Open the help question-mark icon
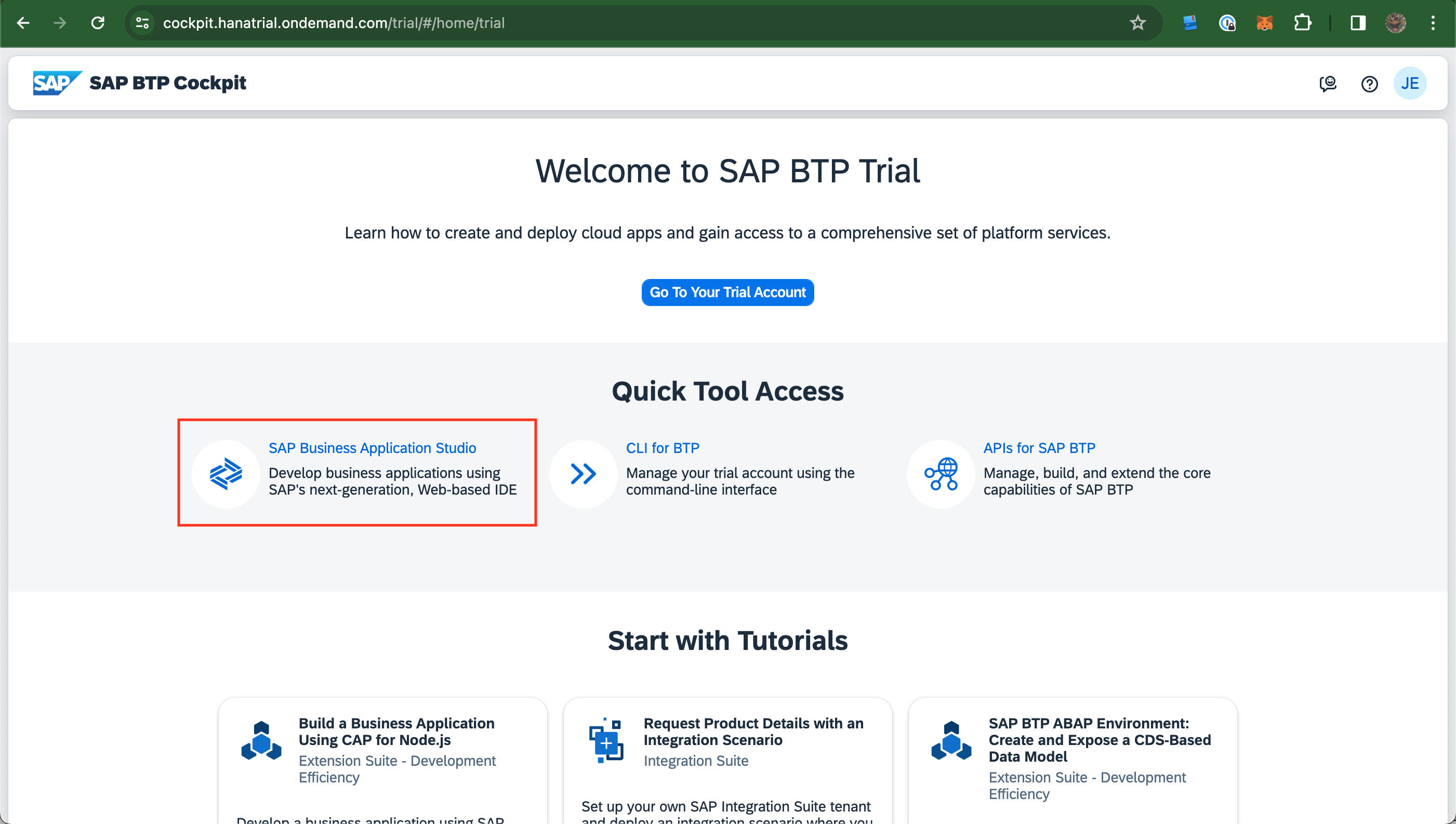This screenshot has height=824, width=1456. 1369,84
